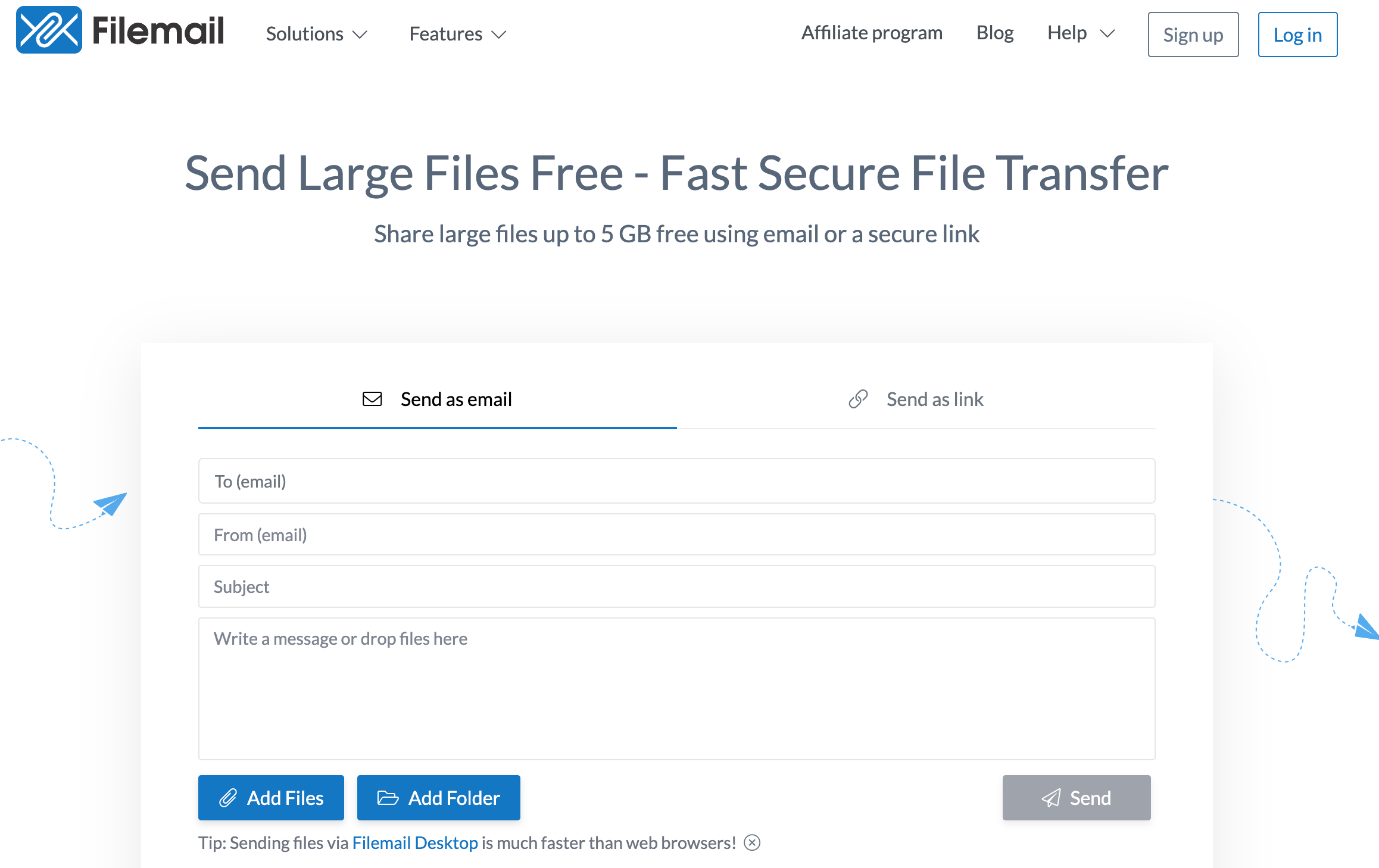The image size is (1379, 868).
Task: Click the envelope icon on Send as email tab
Action: 371,399
